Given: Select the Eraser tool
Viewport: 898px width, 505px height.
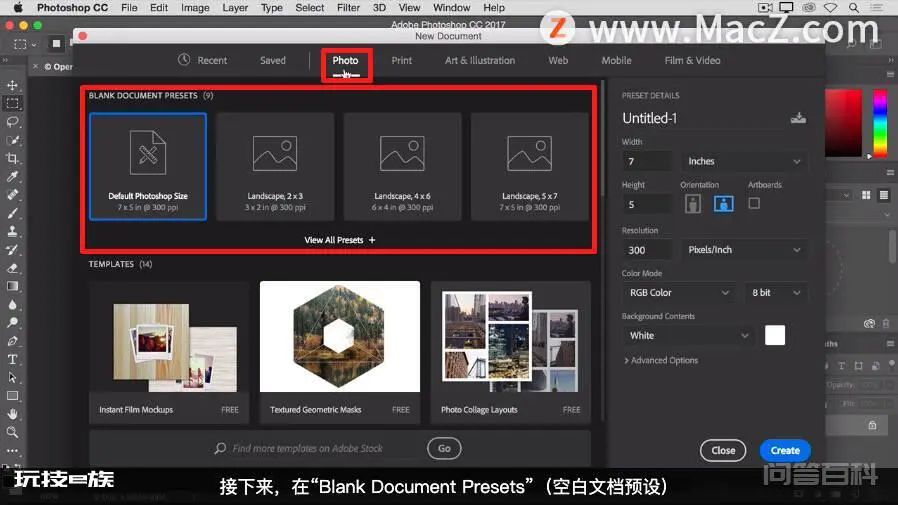Looking at the screenshot, I should coord(12,269).
